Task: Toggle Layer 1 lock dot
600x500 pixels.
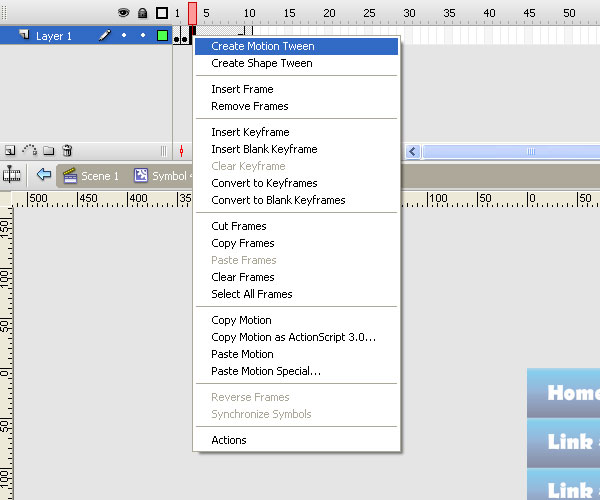Action: click(x=143, y=35)
